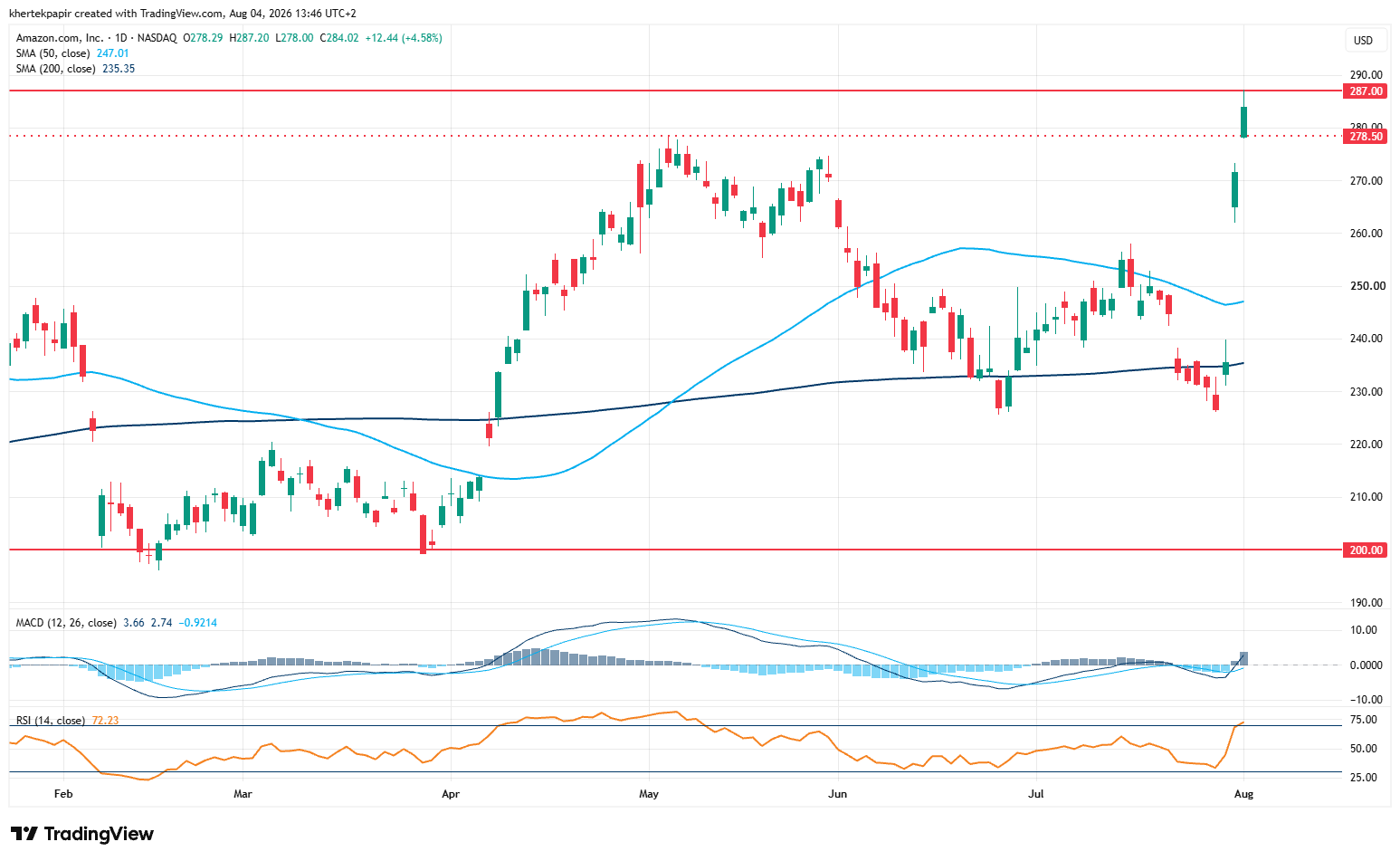Select the Amazon.com, Inc. symbol title
This screenshot has width=1400, height=861.
coord(60,38)
